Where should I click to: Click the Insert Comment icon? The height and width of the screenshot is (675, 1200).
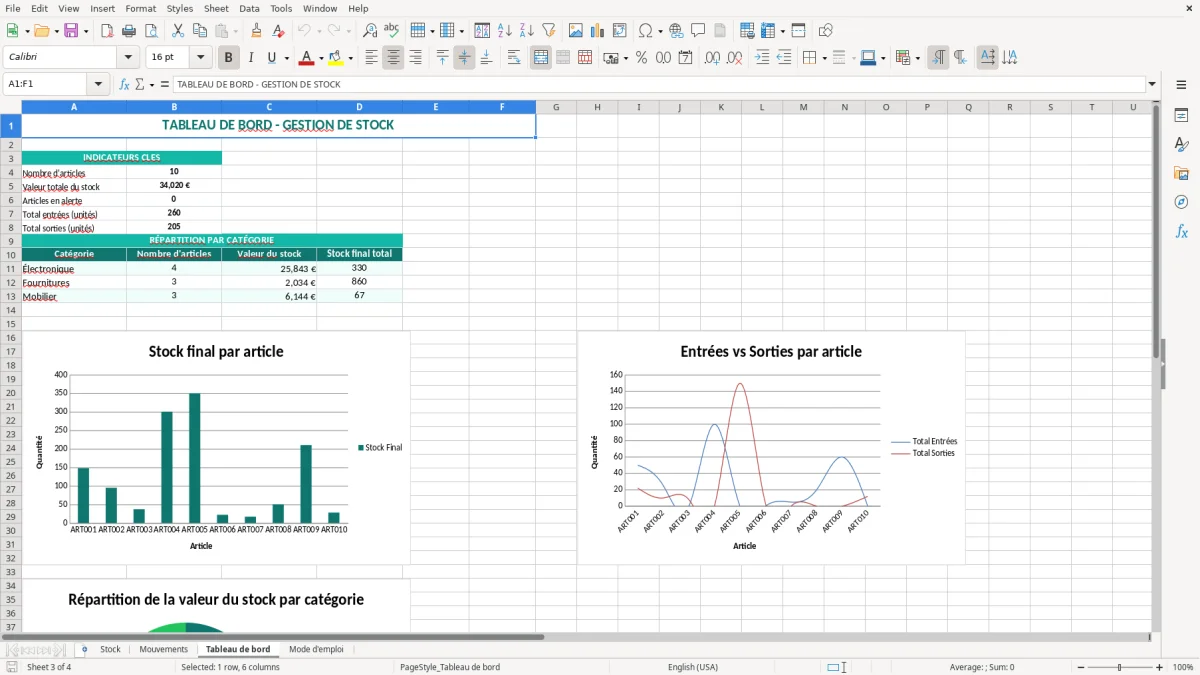point(698,31)
